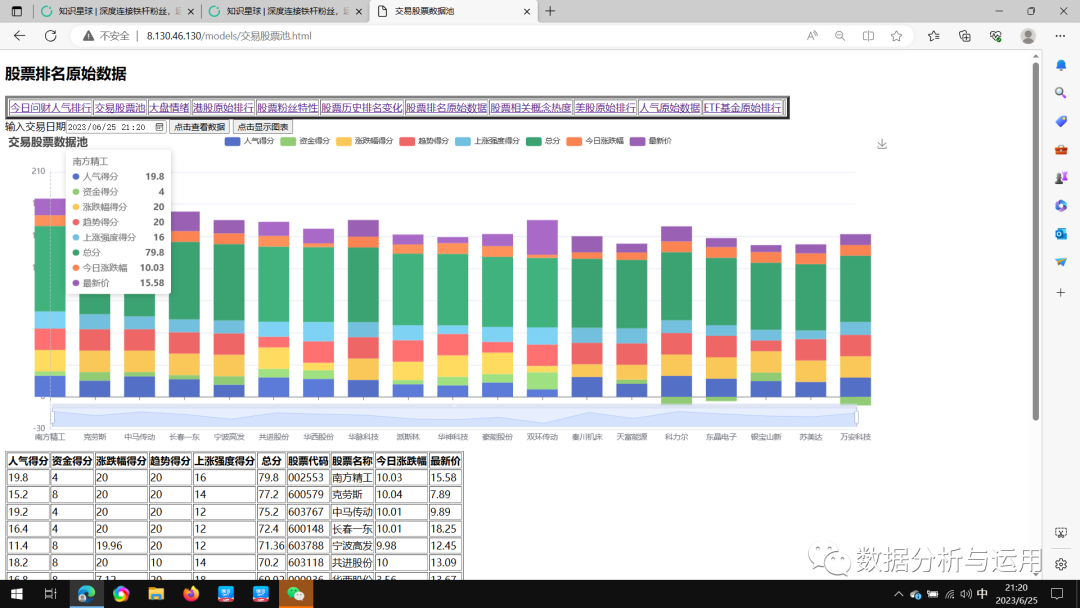
Task: Open browser settings and more menu
Action: 1060,36
